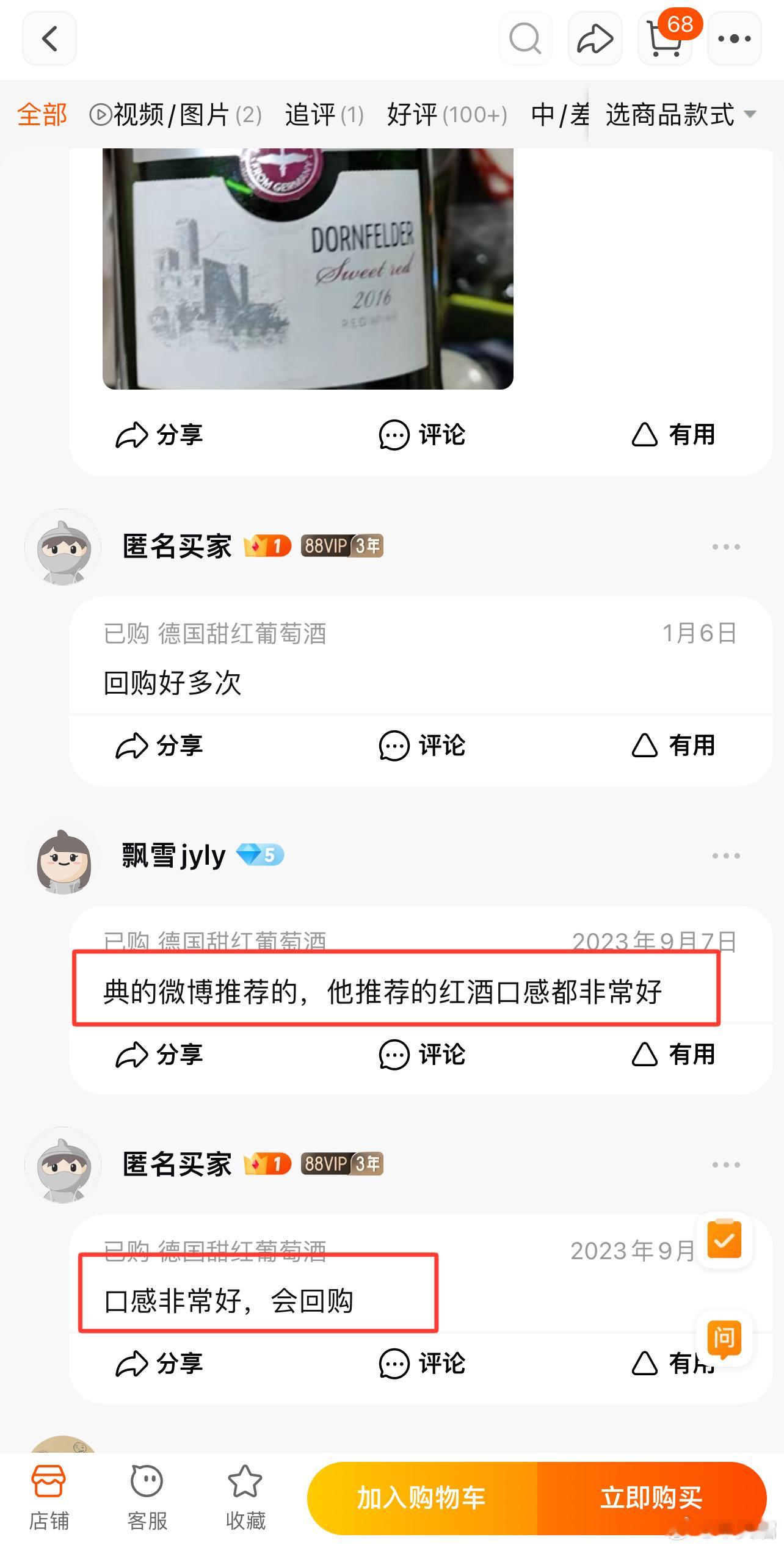The image size is (784, 1548).
Task: Open the options menu on the anonymous buyer's 1月6日 review
Action: [726, 547]
